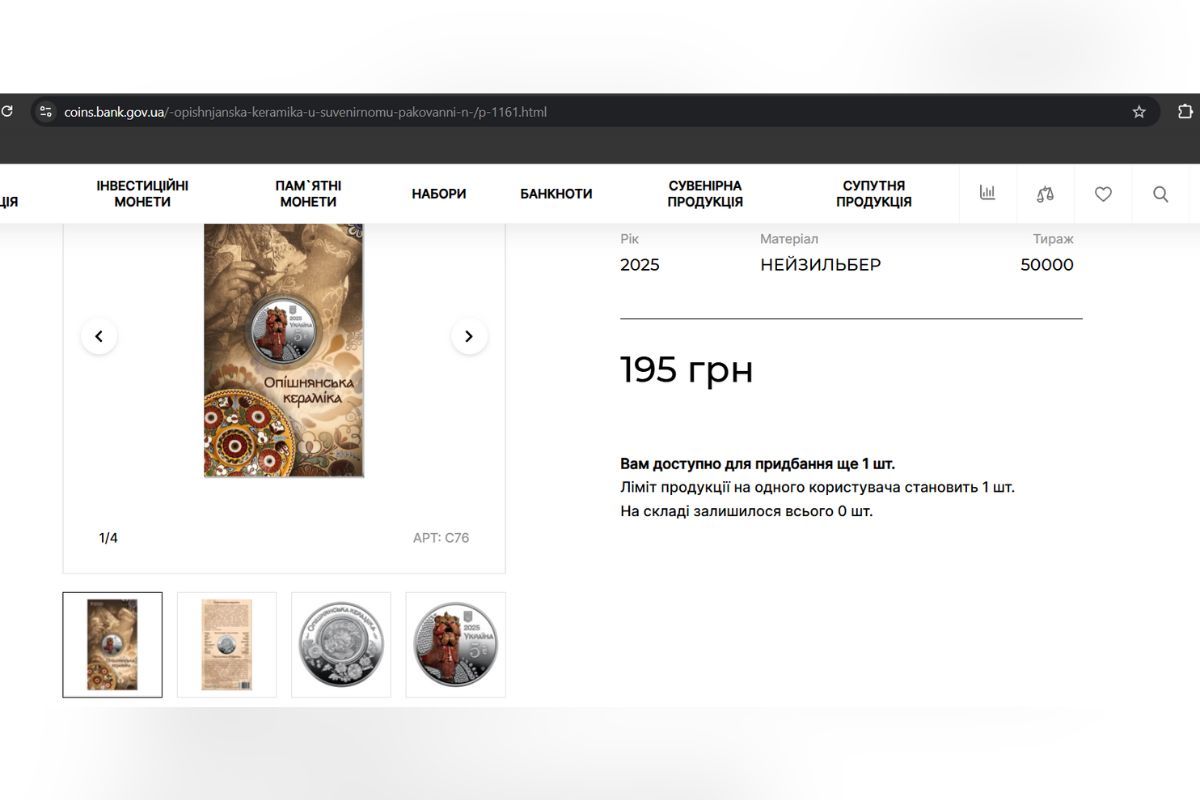Open the compare scales icon
1200x800 pixels.
tap(1045, 194)
